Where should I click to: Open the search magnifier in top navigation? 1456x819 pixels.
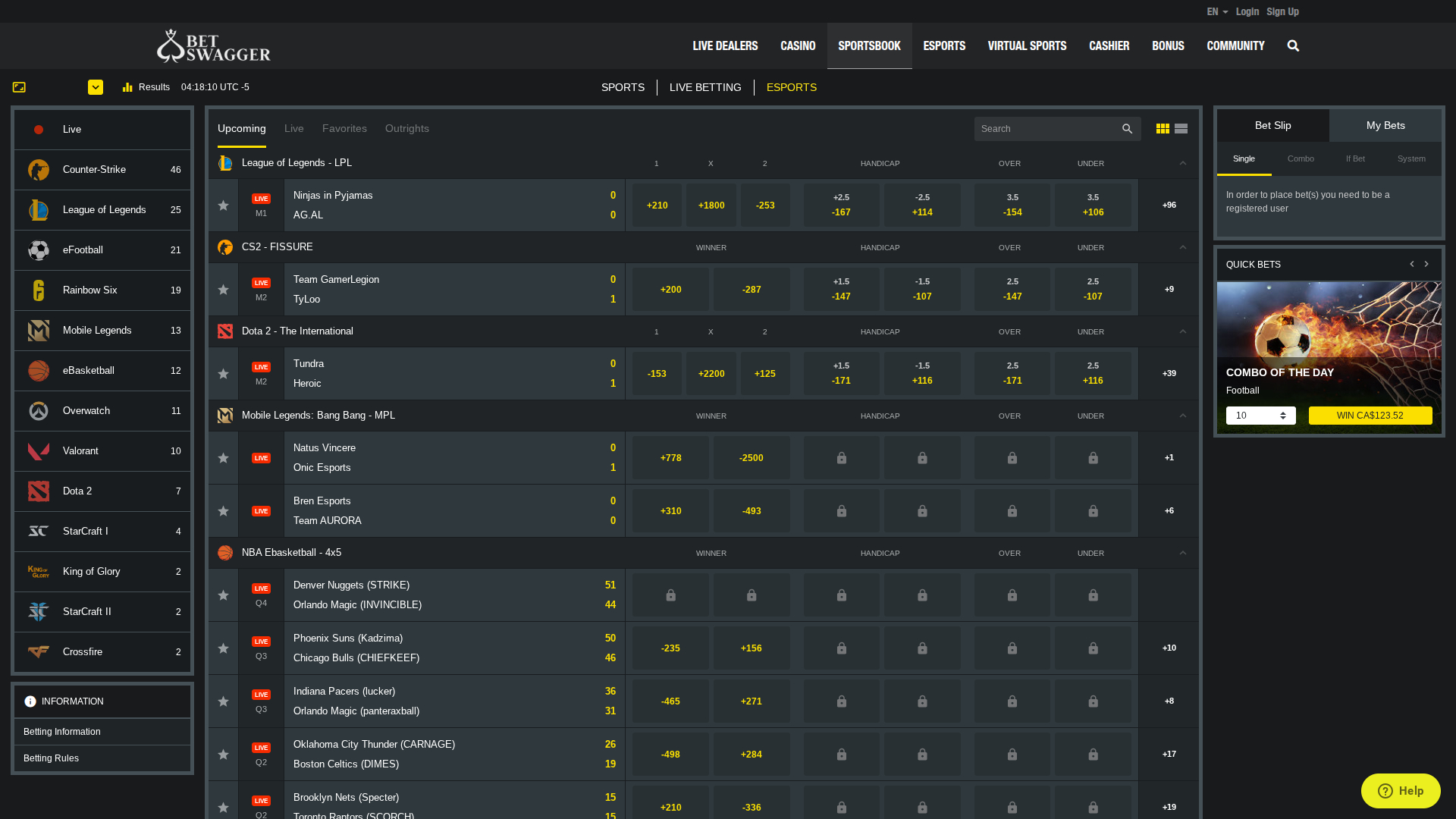click(1292, 45)
